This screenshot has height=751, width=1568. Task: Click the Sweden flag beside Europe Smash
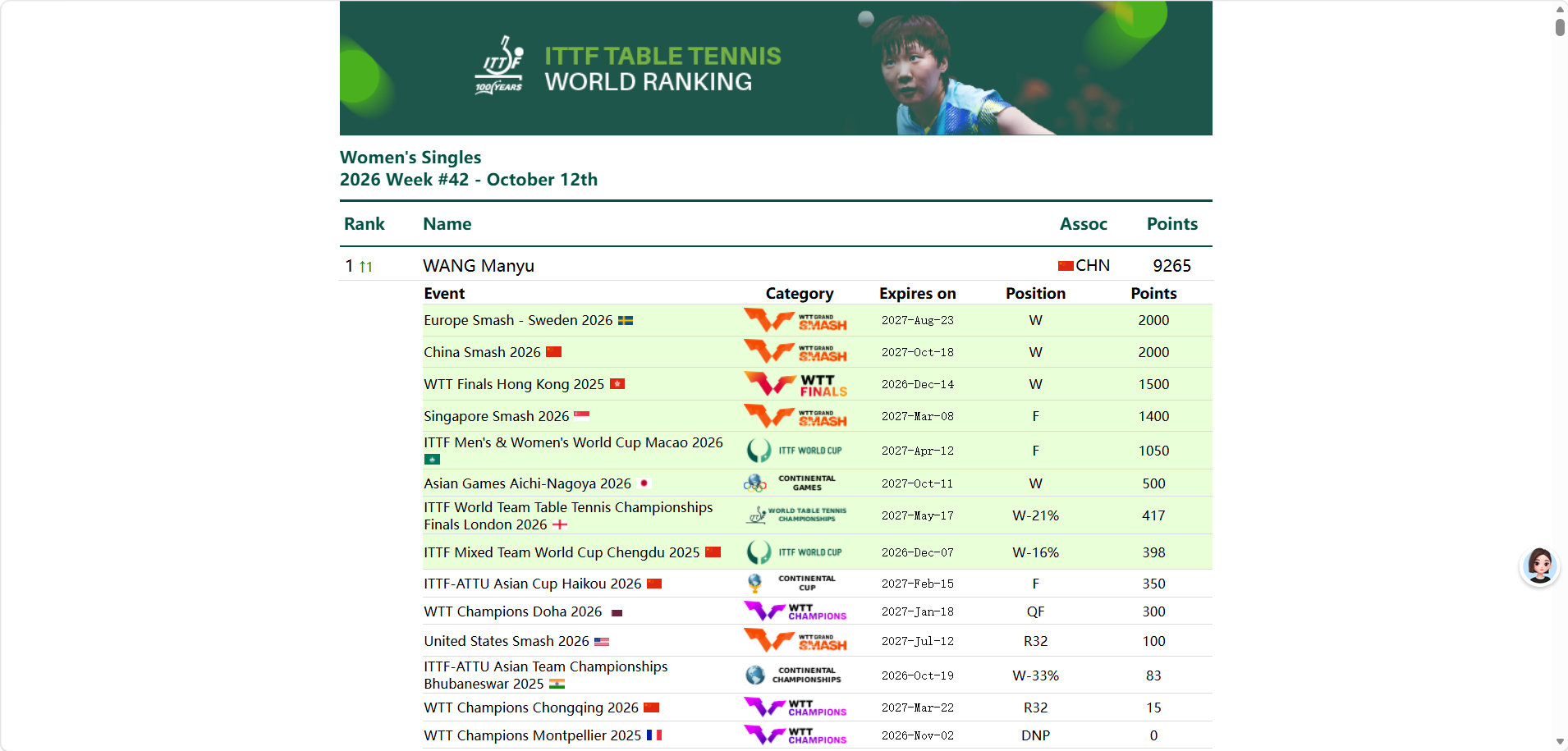(626, 321)
